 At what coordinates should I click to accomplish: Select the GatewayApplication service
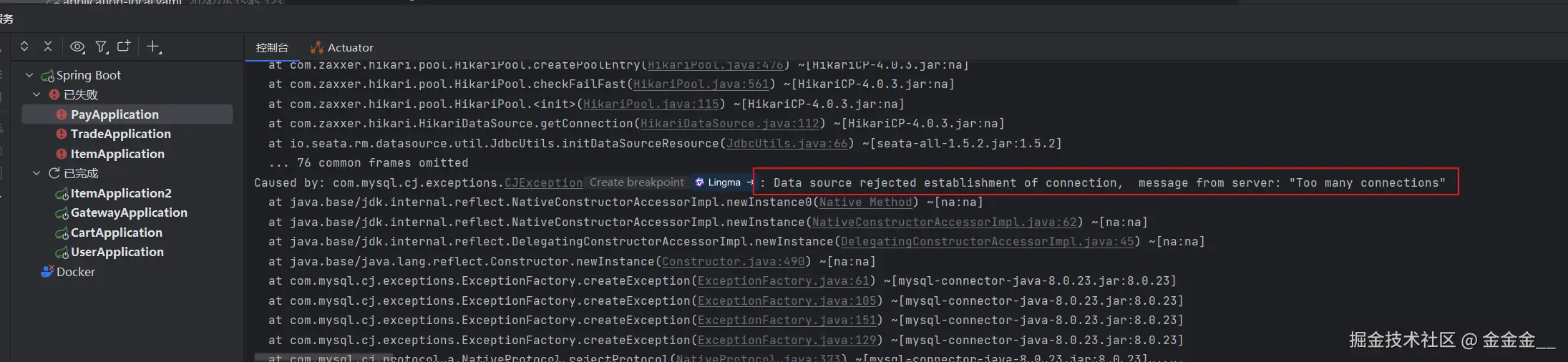tap(129, 212)
